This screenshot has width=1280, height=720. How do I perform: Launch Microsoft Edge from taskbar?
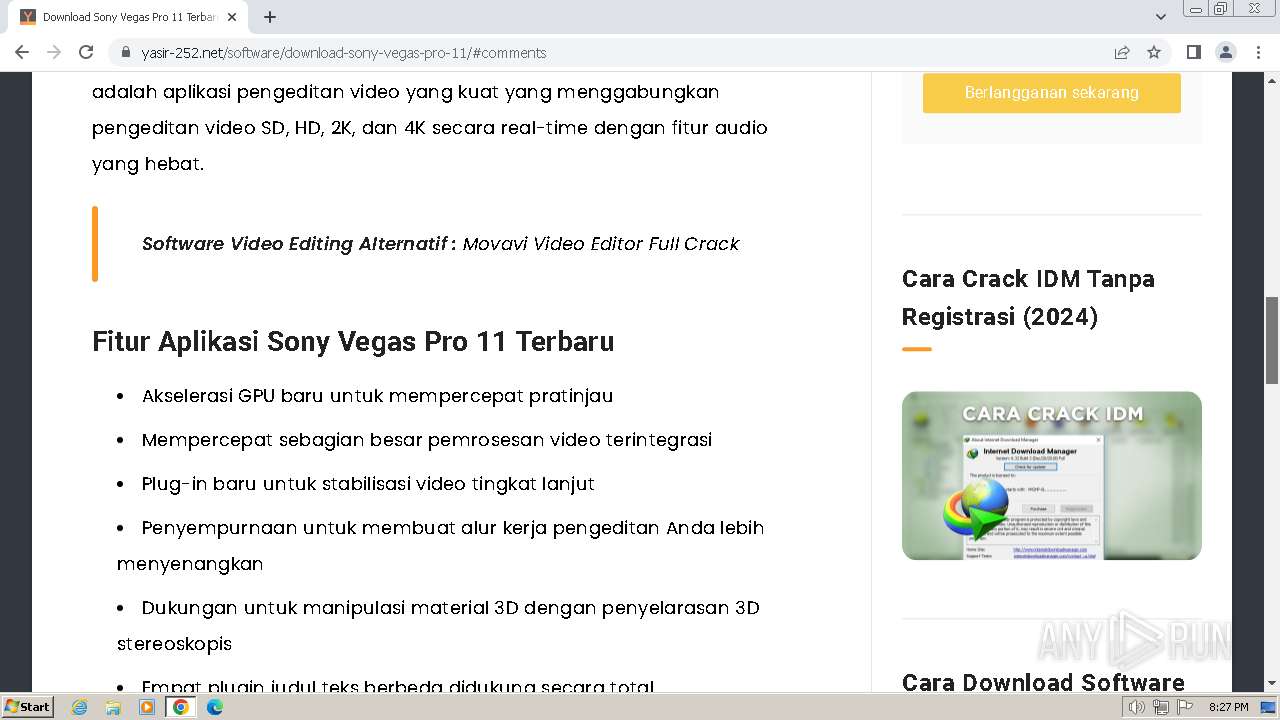coord(215,707)
